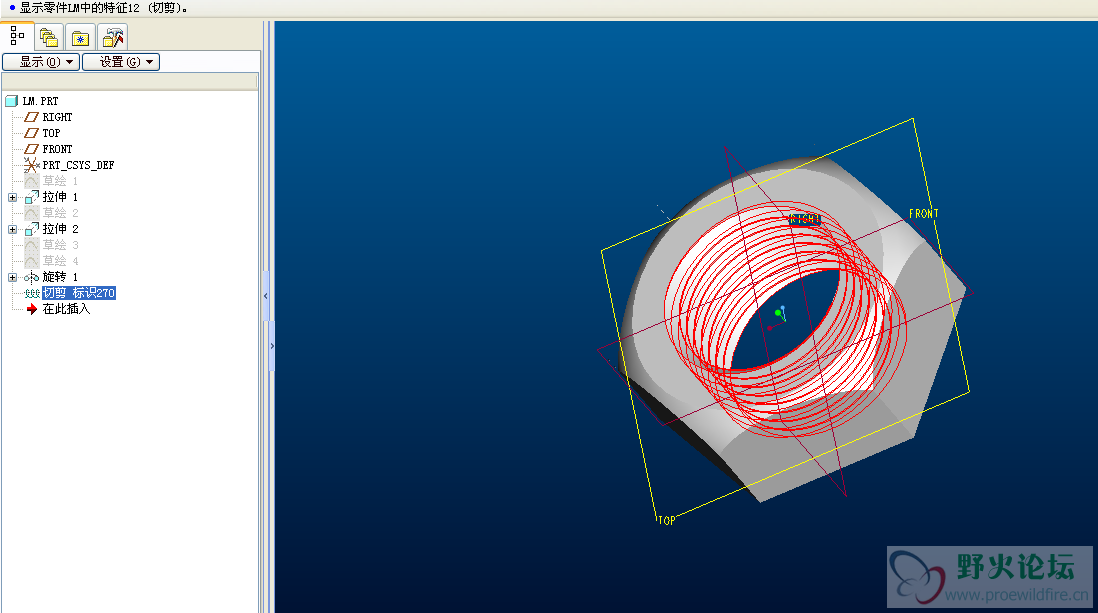Expand the 拉伸 2 feature node
Screen dimensions: 1098x613
[13, 230]
